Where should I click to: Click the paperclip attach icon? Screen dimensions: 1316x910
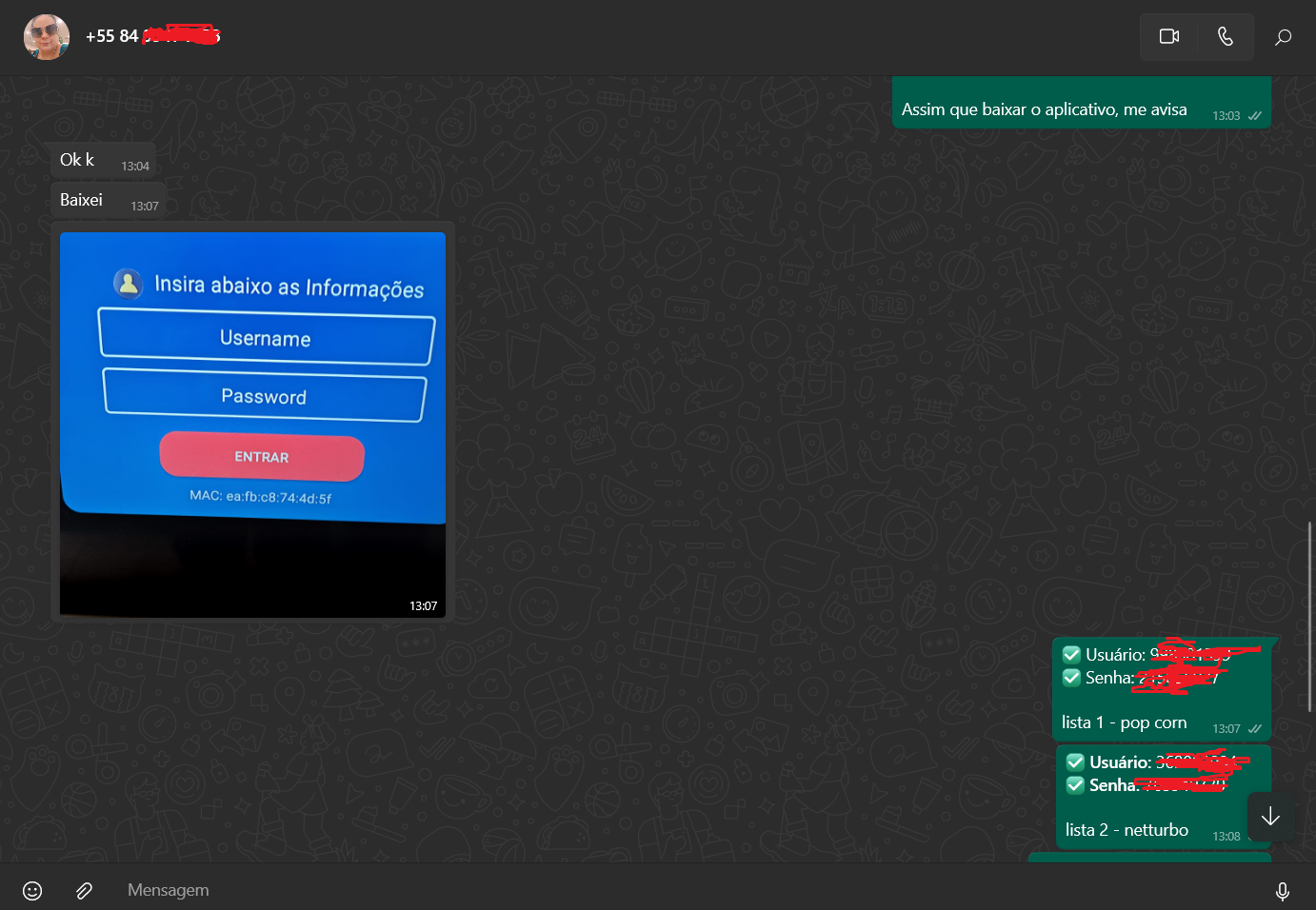point(84,890)
